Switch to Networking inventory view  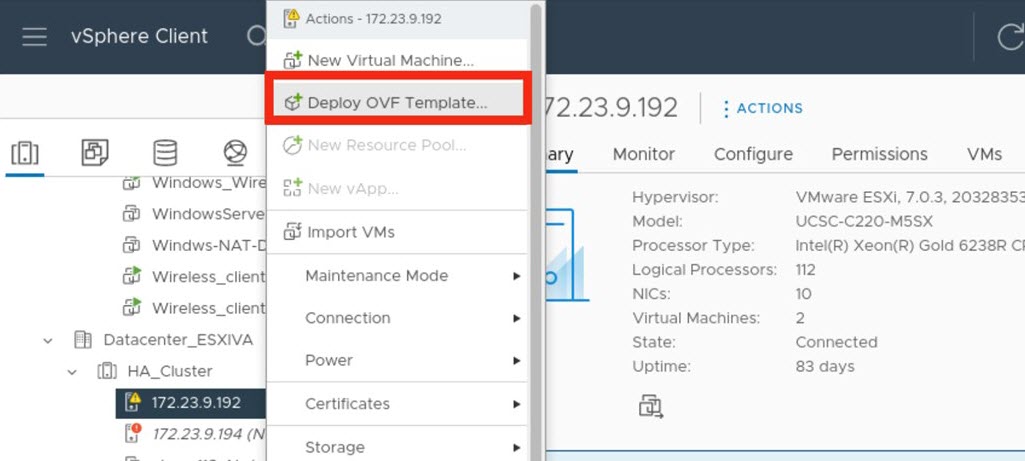point(235,153)
